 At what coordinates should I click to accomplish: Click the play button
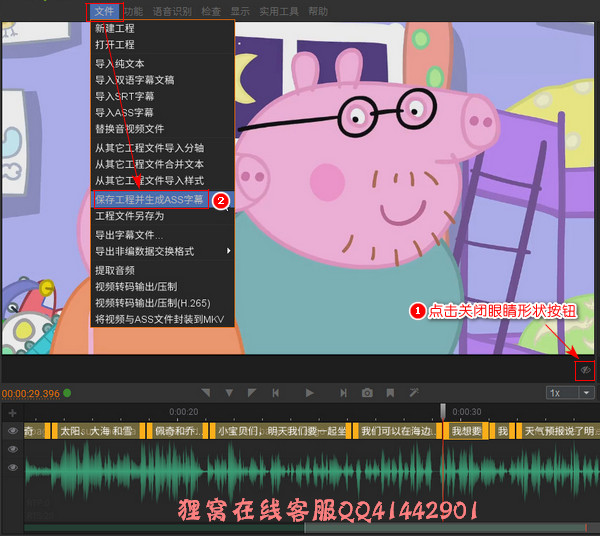click(309, 393)
